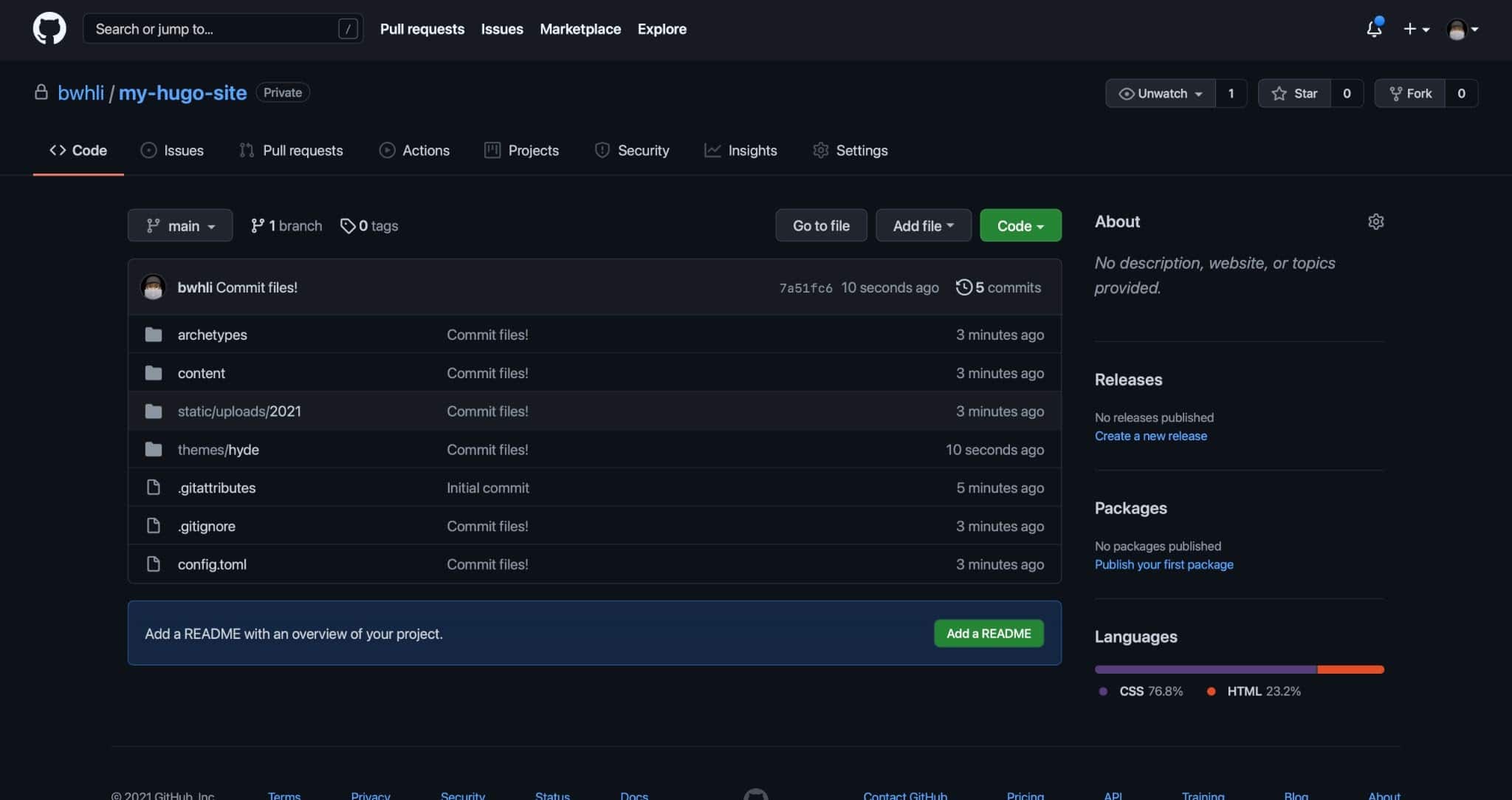Screen dimensions: 1512x800
Task: Open the Add file dropdown
Action: (x=923, y=226)
